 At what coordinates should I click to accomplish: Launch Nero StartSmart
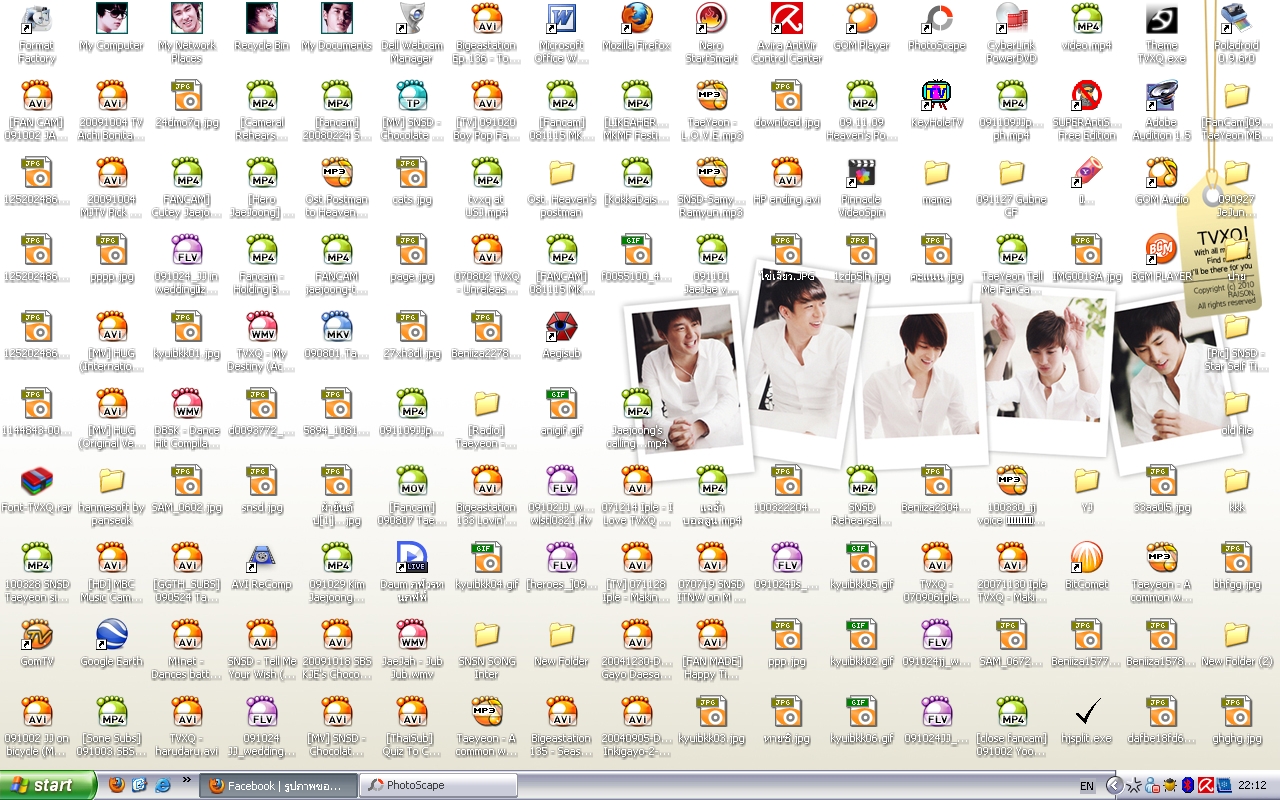[712, 18]
